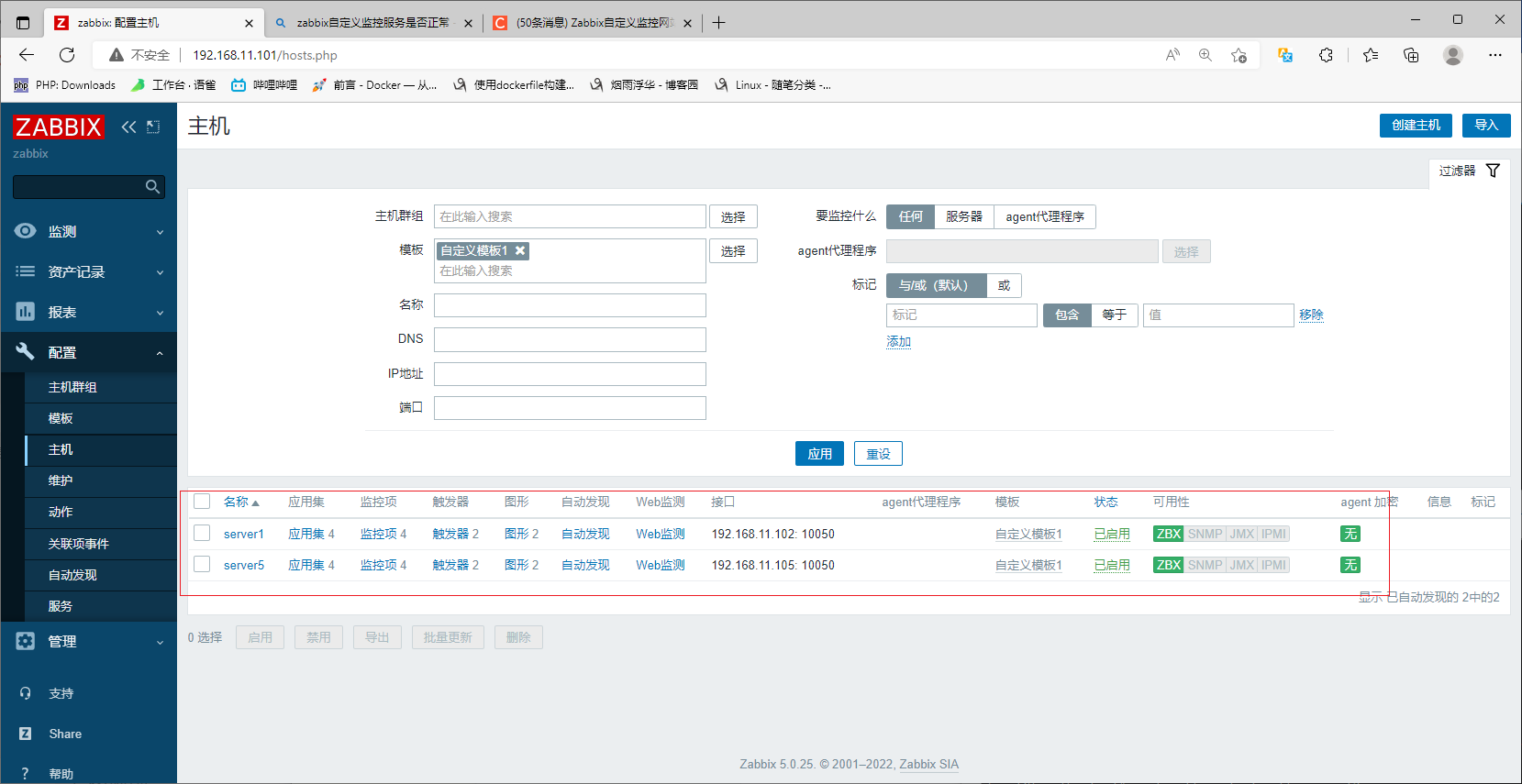Screen dimensions: 1522x784
Task: Click the read aloud icon
Action: coord(1172,55)
